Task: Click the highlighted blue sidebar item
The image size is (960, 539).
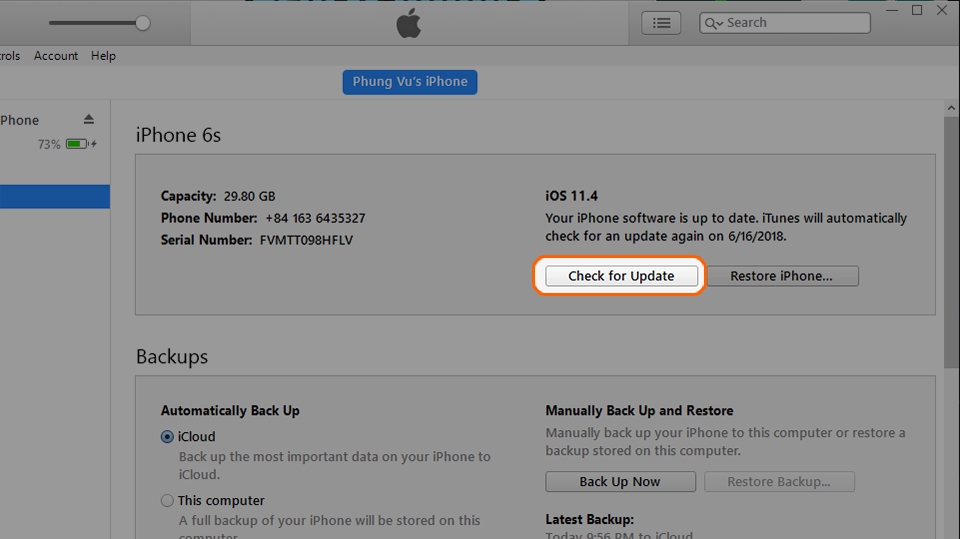Action: [54, 197]
